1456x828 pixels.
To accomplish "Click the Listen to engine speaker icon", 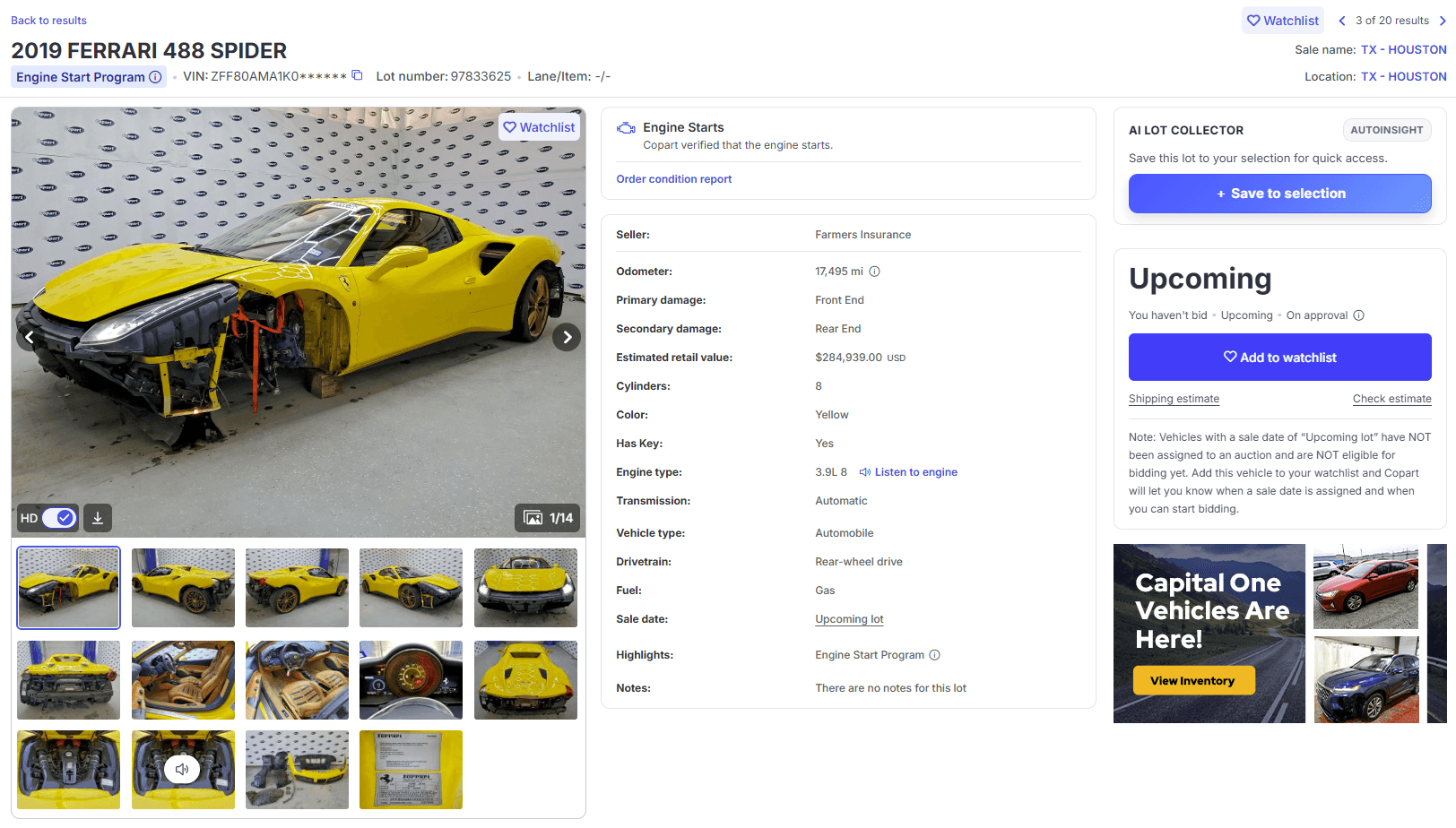I will click(x=864, y=471).
